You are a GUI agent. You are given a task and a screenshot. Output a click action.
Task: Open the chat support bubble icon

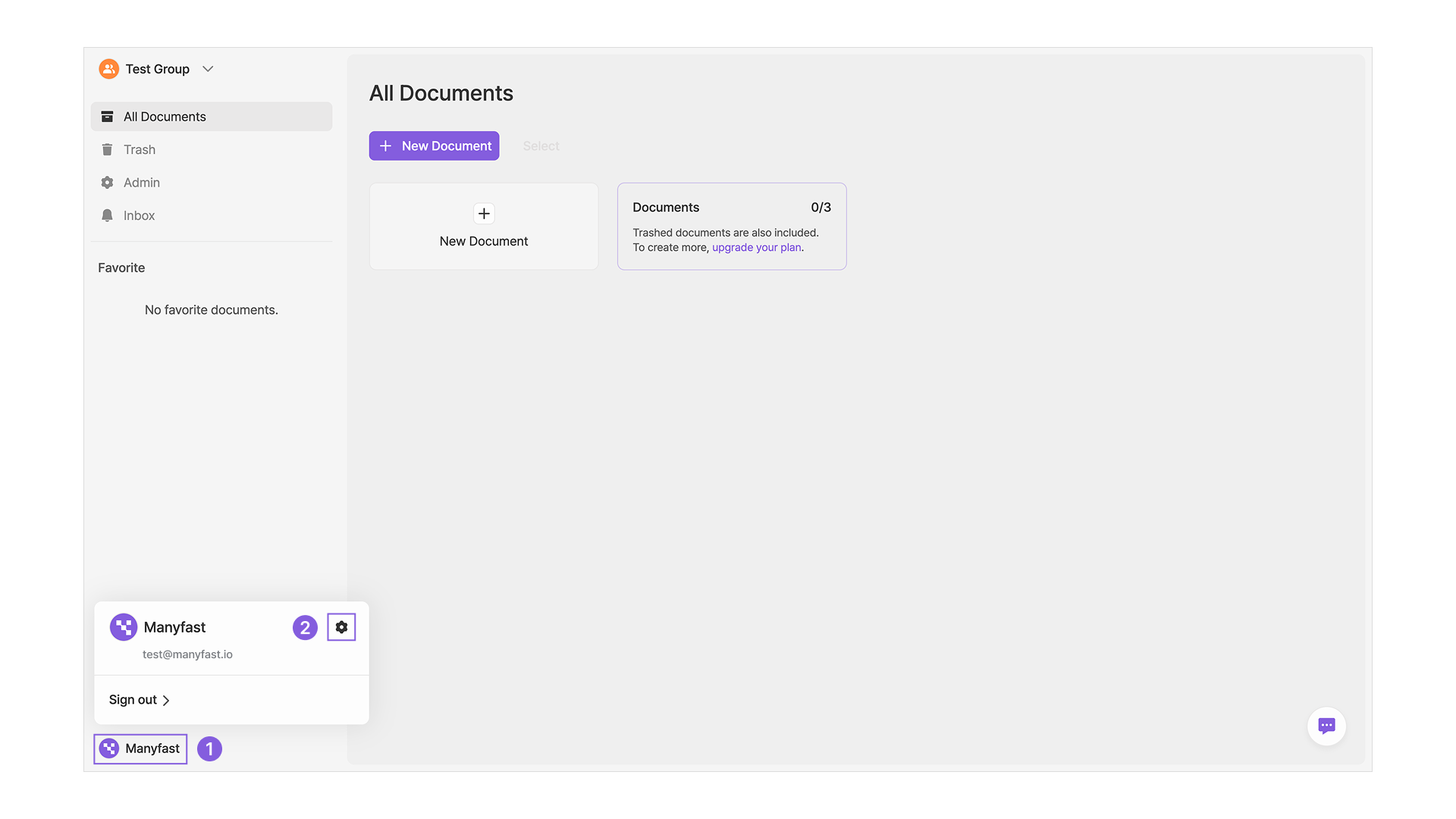[x=1326, y=726]
